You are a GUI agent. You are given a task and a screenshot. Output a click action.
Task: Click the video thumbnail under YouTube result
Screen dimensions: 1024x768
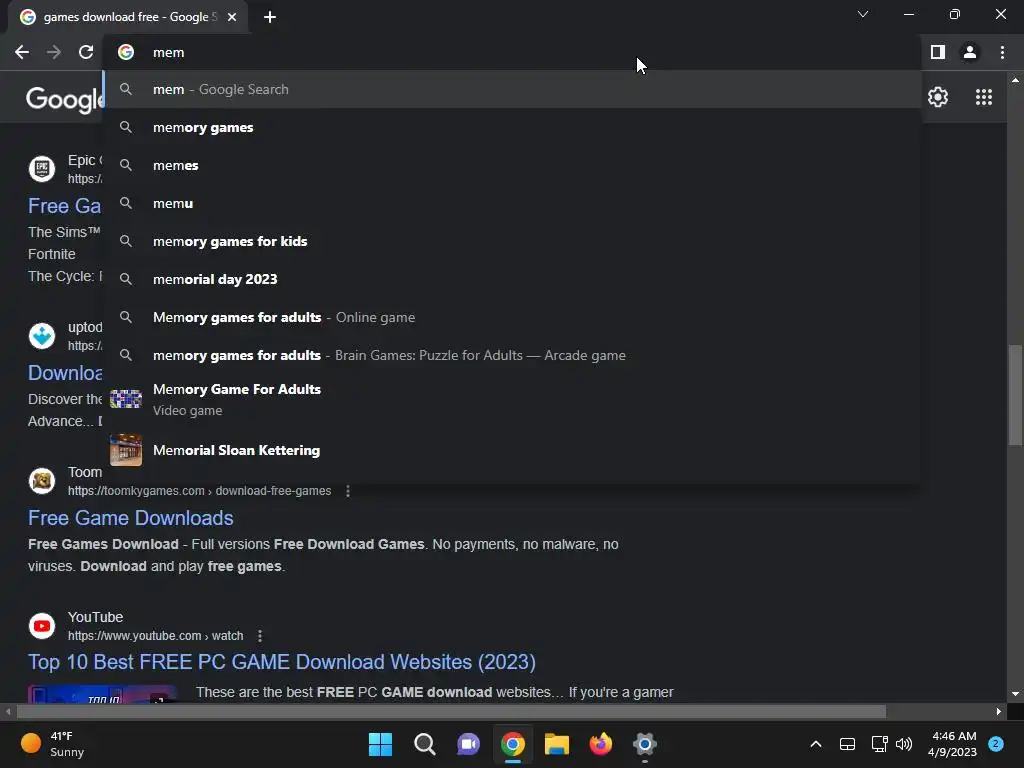pos(103,694)
